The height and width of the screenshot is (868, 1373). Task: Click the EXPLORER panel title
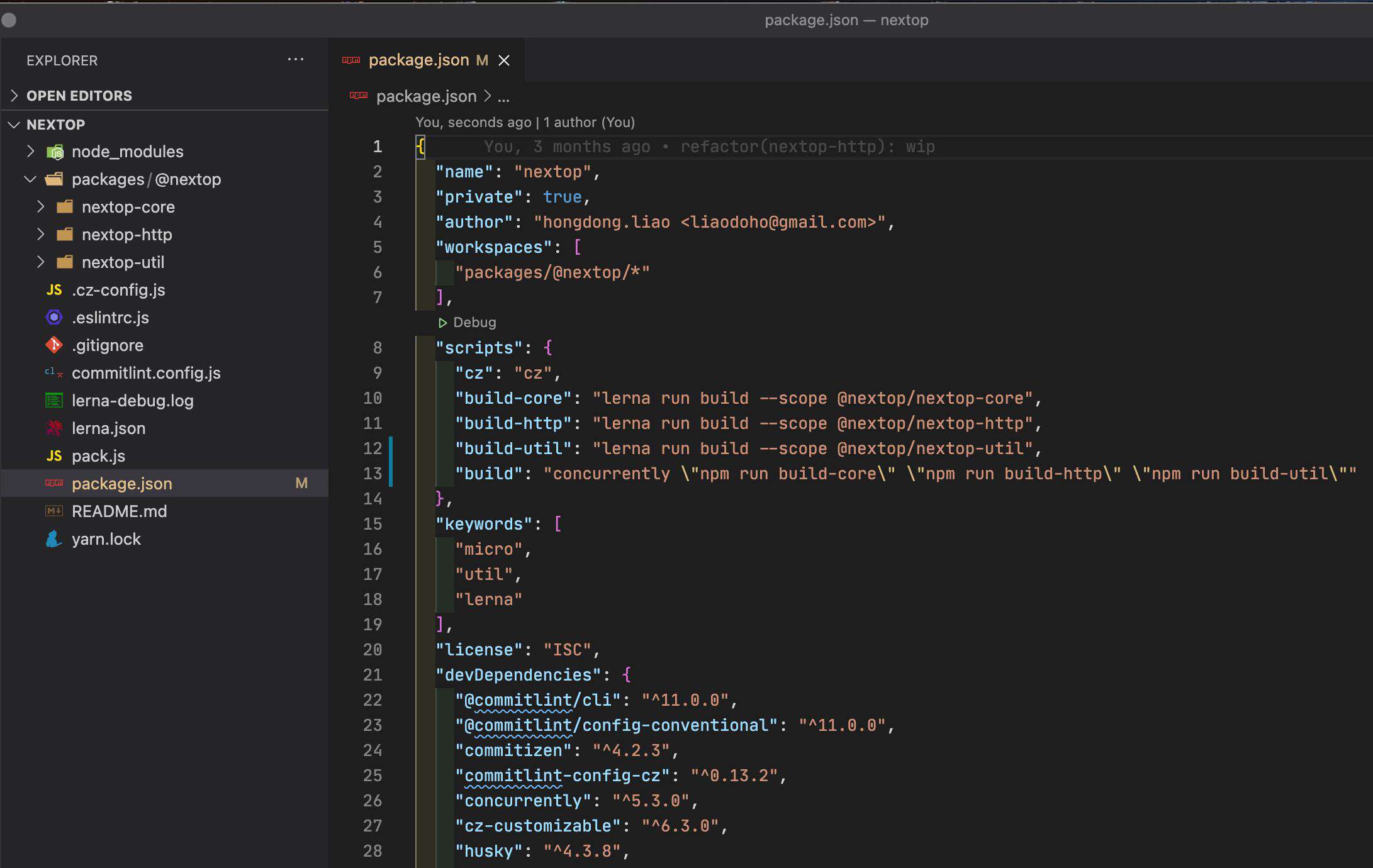tap(62, 60)
